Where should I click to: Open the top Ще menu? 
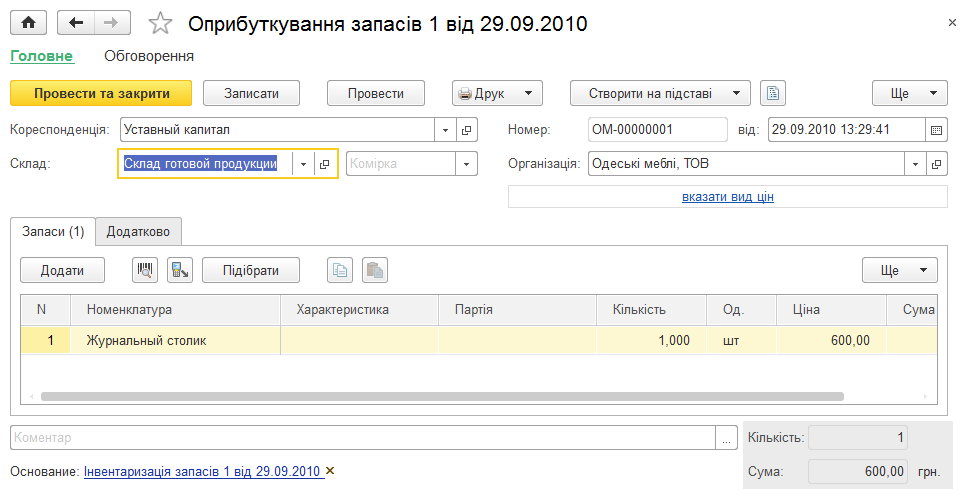coord(910,93)
